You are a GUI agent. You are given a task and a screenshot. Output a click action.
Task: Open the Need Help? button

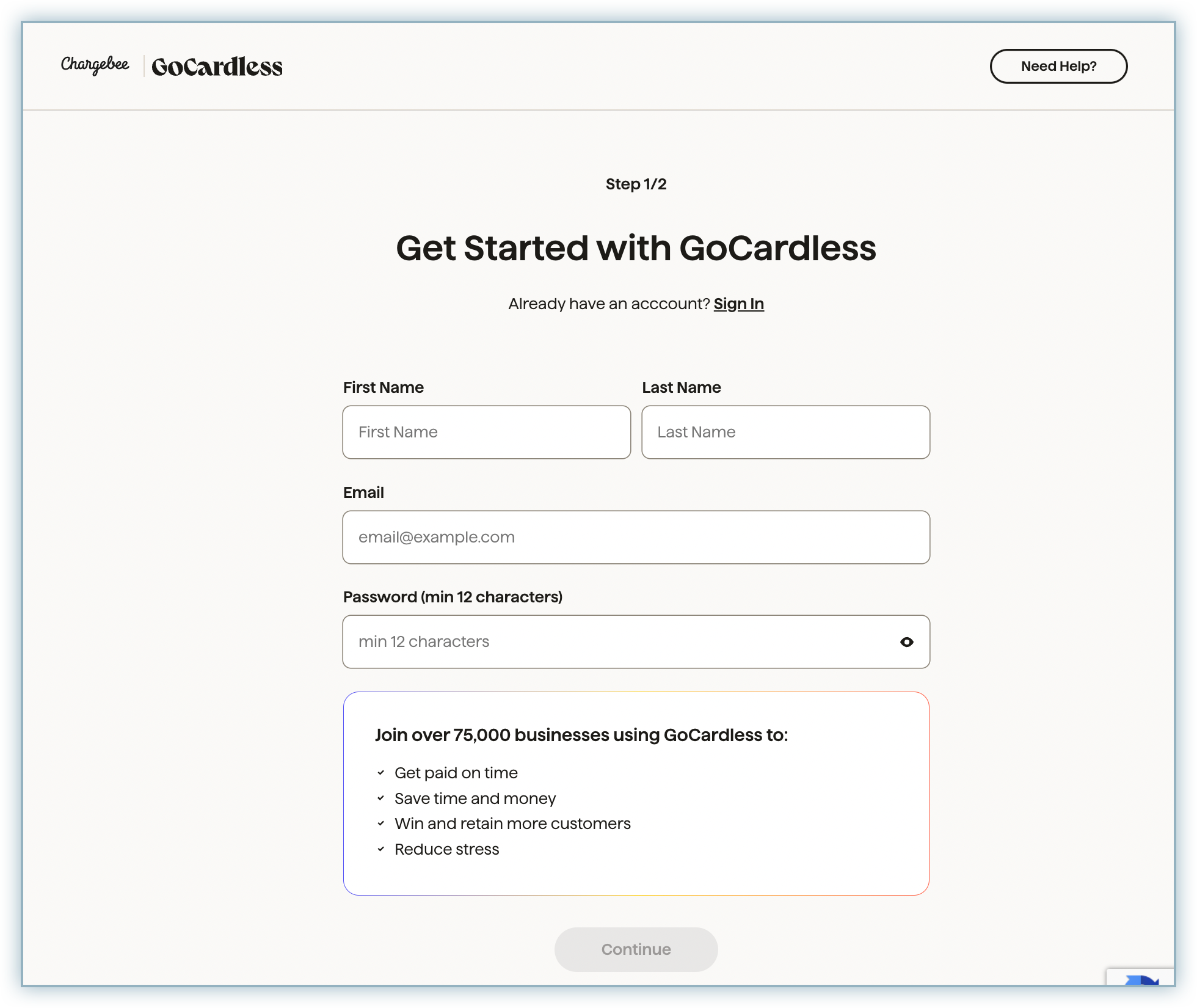click(x=1058, y=66)
